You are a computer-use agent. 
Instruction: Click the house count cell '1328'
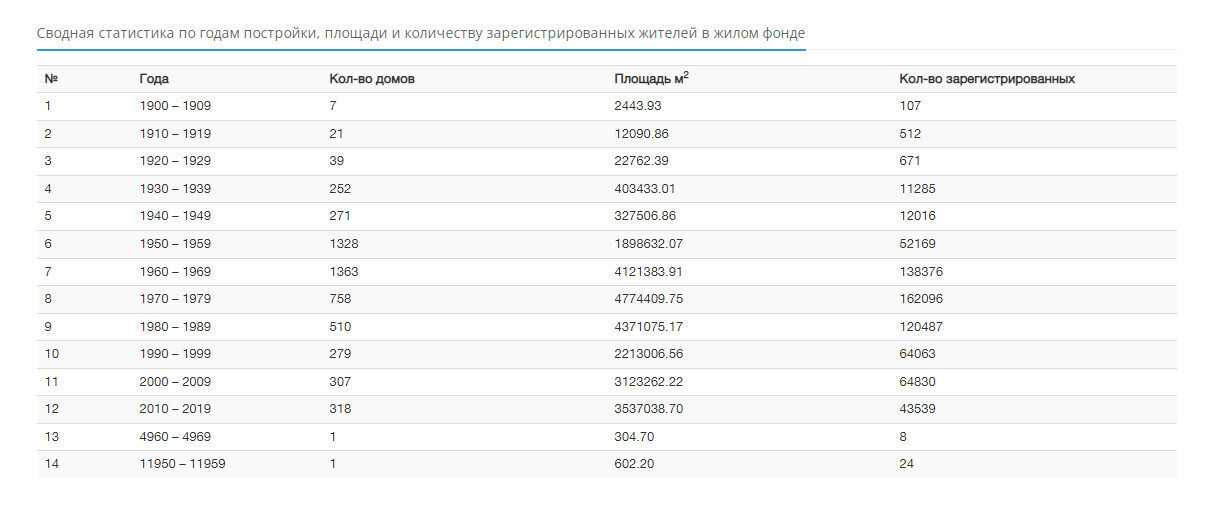click(x=343, y=244)
